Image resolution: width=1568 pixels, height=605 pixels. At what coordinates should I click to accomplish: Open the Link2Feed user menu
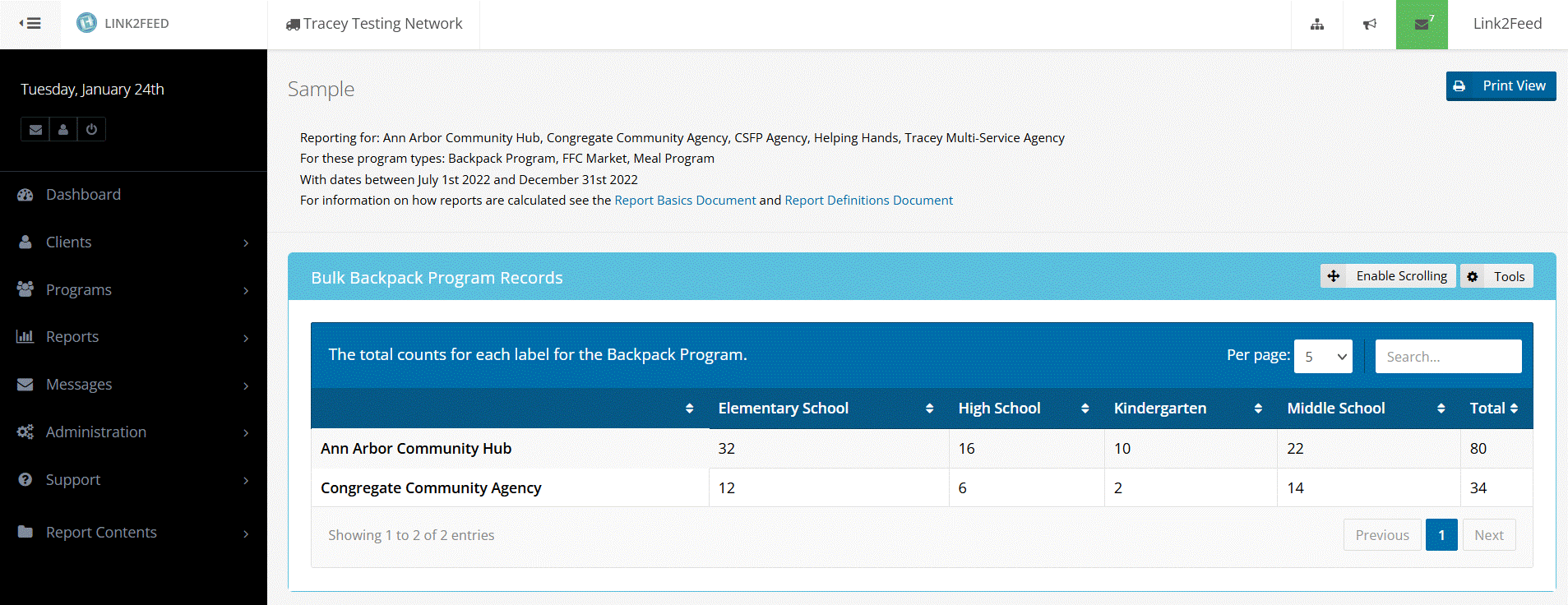(x=1507, y=24)
